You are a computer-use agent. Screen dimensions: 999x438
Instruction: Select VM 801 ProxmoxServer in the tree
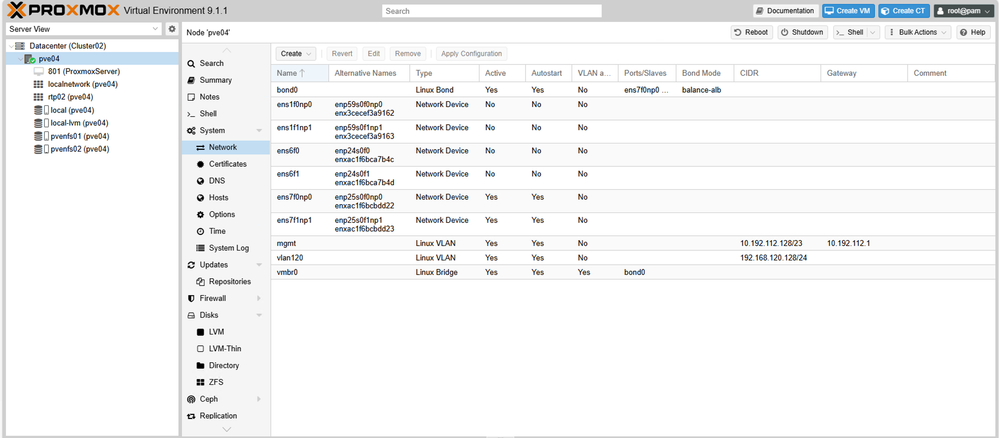(83, 72)
